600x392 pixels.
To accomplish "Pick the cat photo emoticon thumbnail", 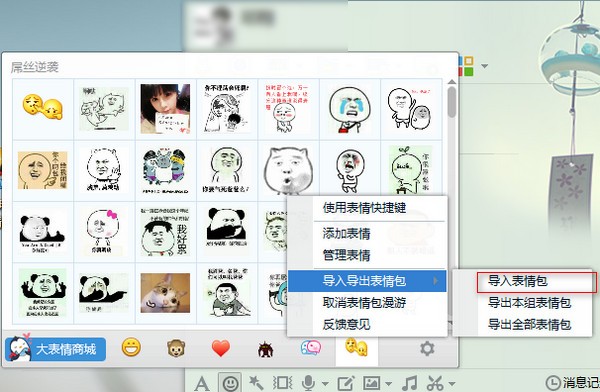I will click(165, 293).
